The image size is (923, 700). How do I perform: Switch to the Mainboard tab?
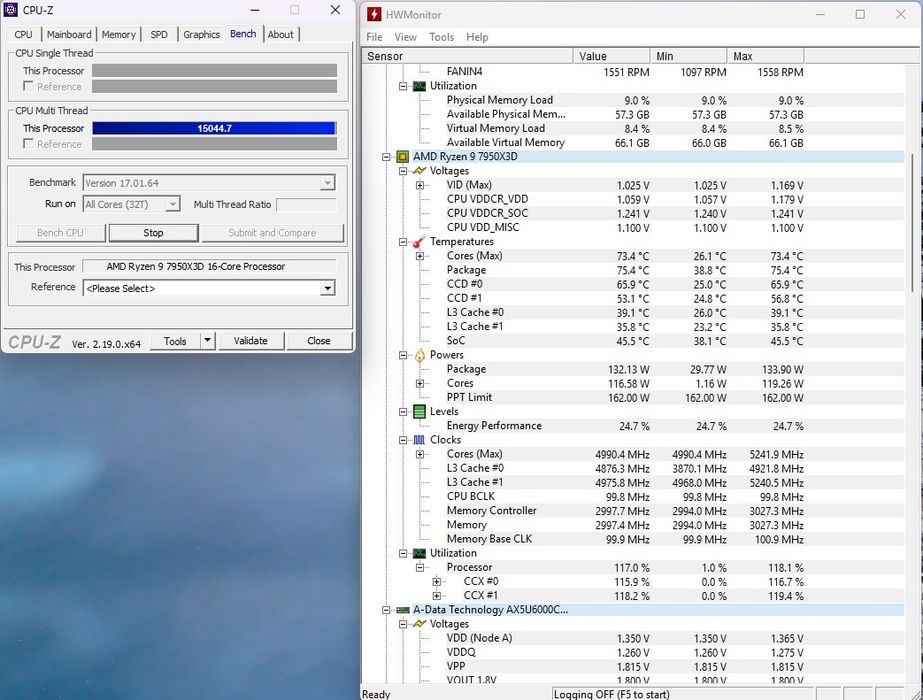69,35
